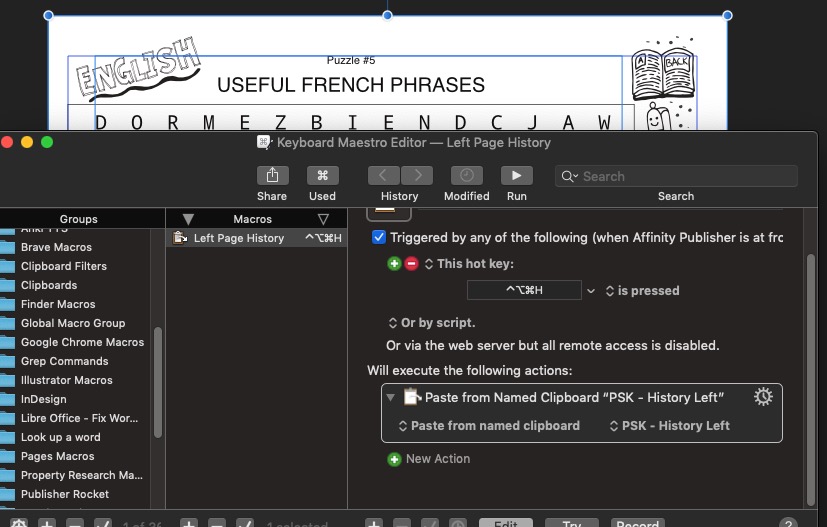The height and width of the screenshot is (527, 827).
Task: Select the Left Page History macro
Action: point(257,238)
